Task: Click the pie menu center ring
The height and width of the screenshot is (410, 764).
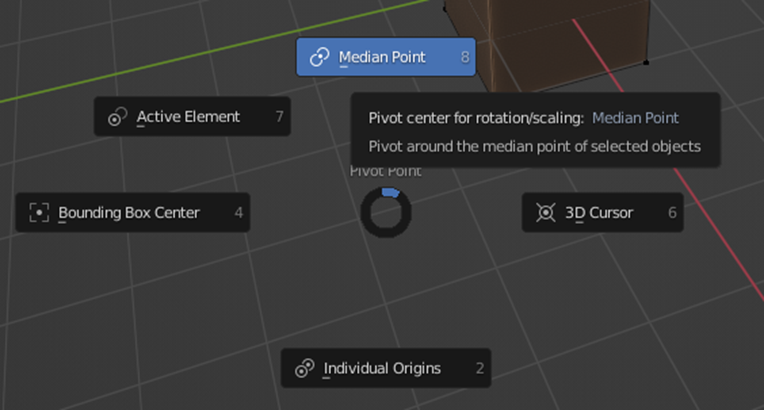Action: click(386, 213)
